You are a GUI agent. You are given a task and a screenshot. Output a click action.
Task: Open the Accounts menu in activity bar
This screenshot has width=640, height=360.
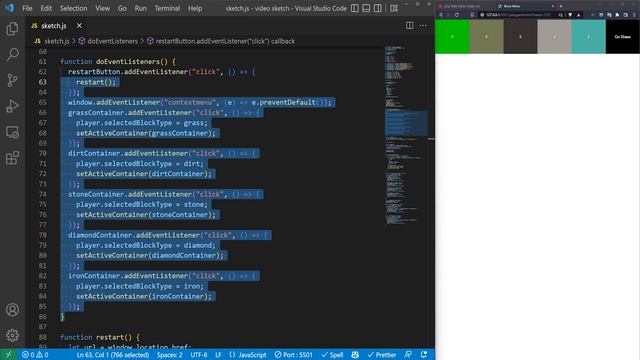coord(12,310)
